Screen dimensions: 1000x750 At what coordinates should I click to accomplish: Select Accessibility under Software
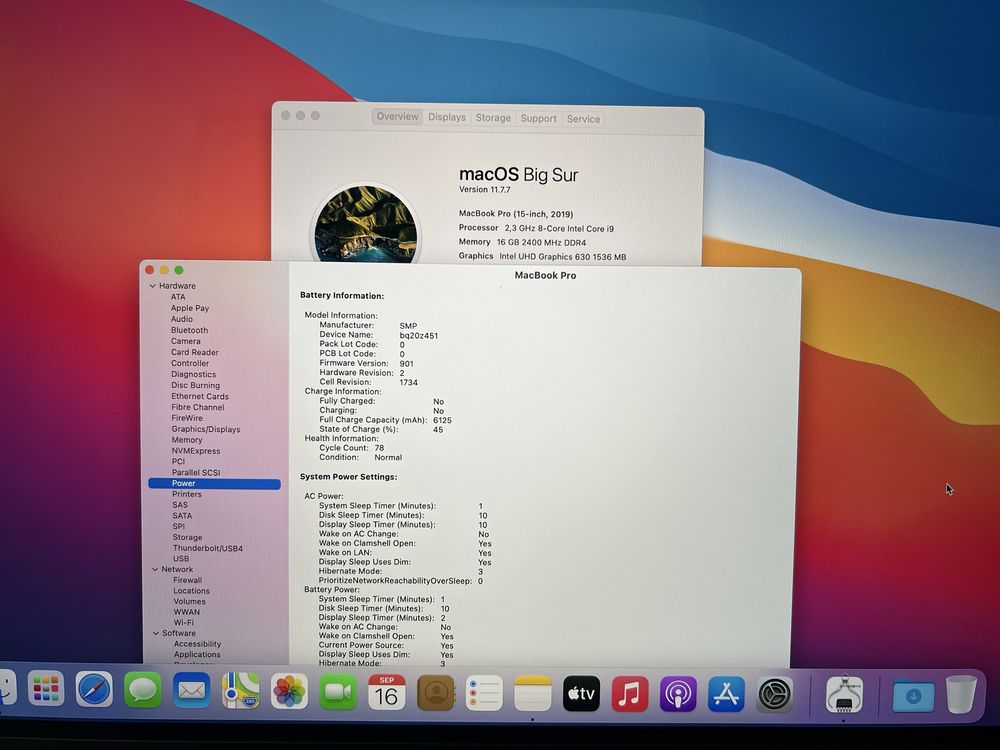(197, 644)
